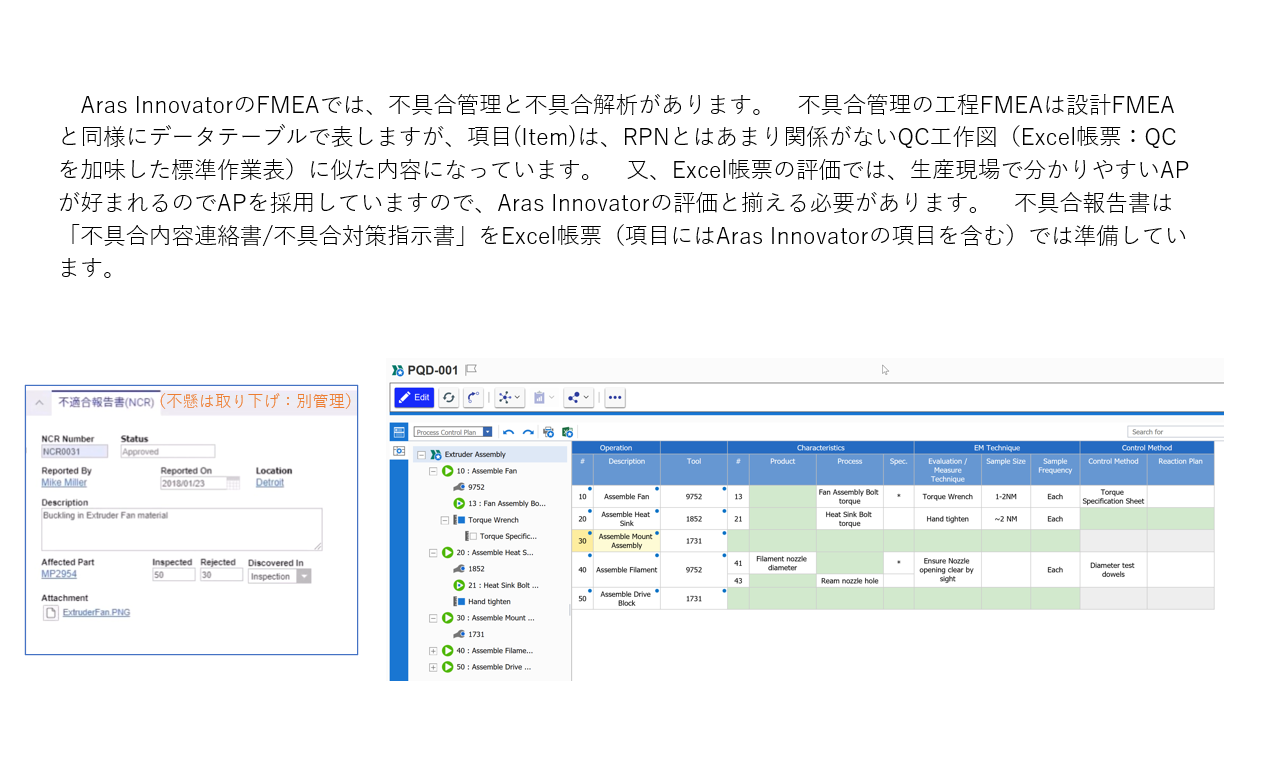The image size is (1288, 762).
Task: Click the three-dots more options button
Action: click(x=615, y=397)
